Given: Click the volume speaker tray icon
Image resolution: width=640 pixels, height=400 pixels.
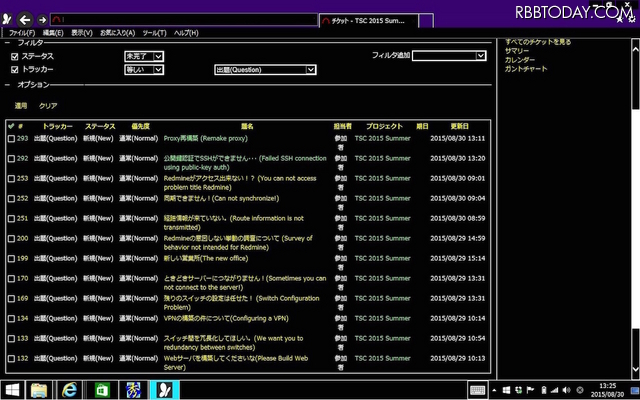Looking at the screenshot, I should 567,391.
